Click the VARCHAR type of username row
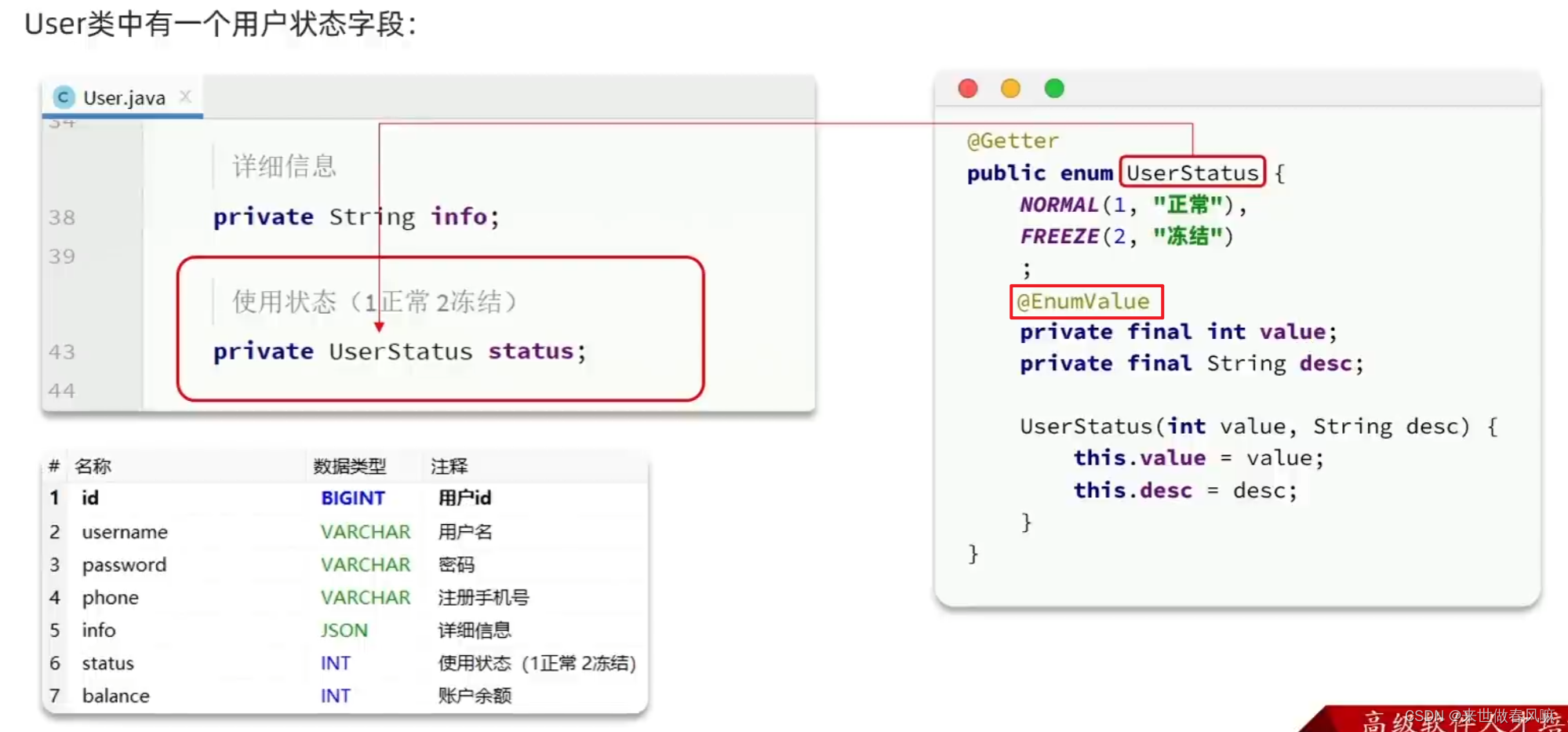The width and height of the screenshot is (1568, 732). [366, 532]
